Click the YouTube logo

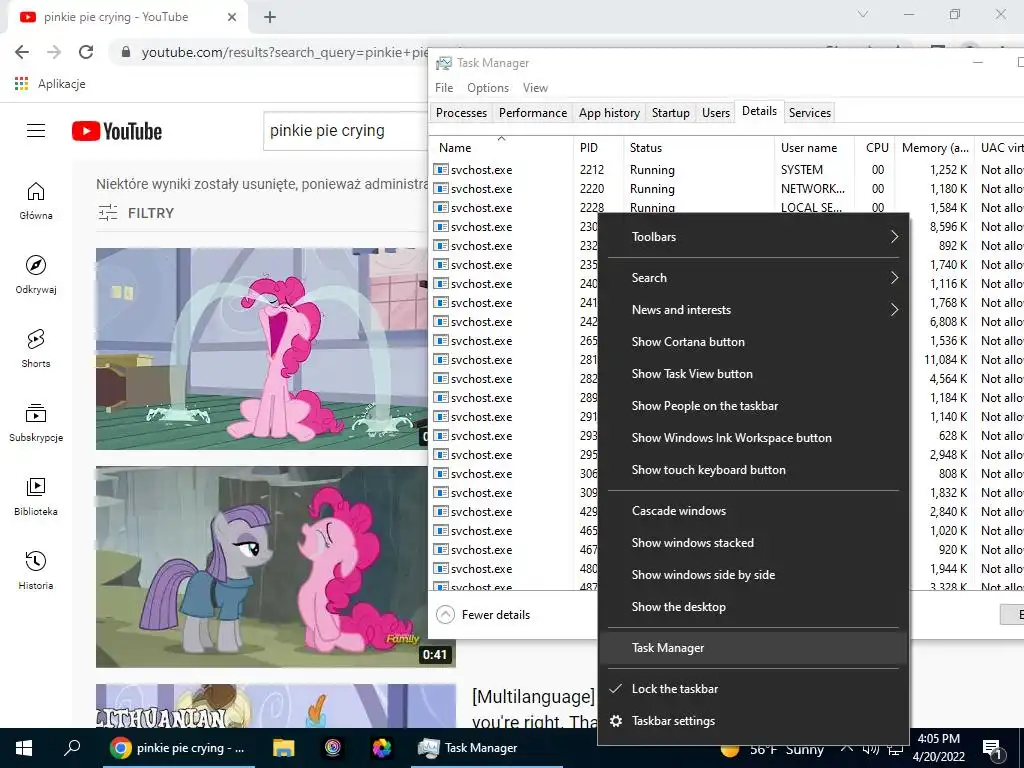117,131
